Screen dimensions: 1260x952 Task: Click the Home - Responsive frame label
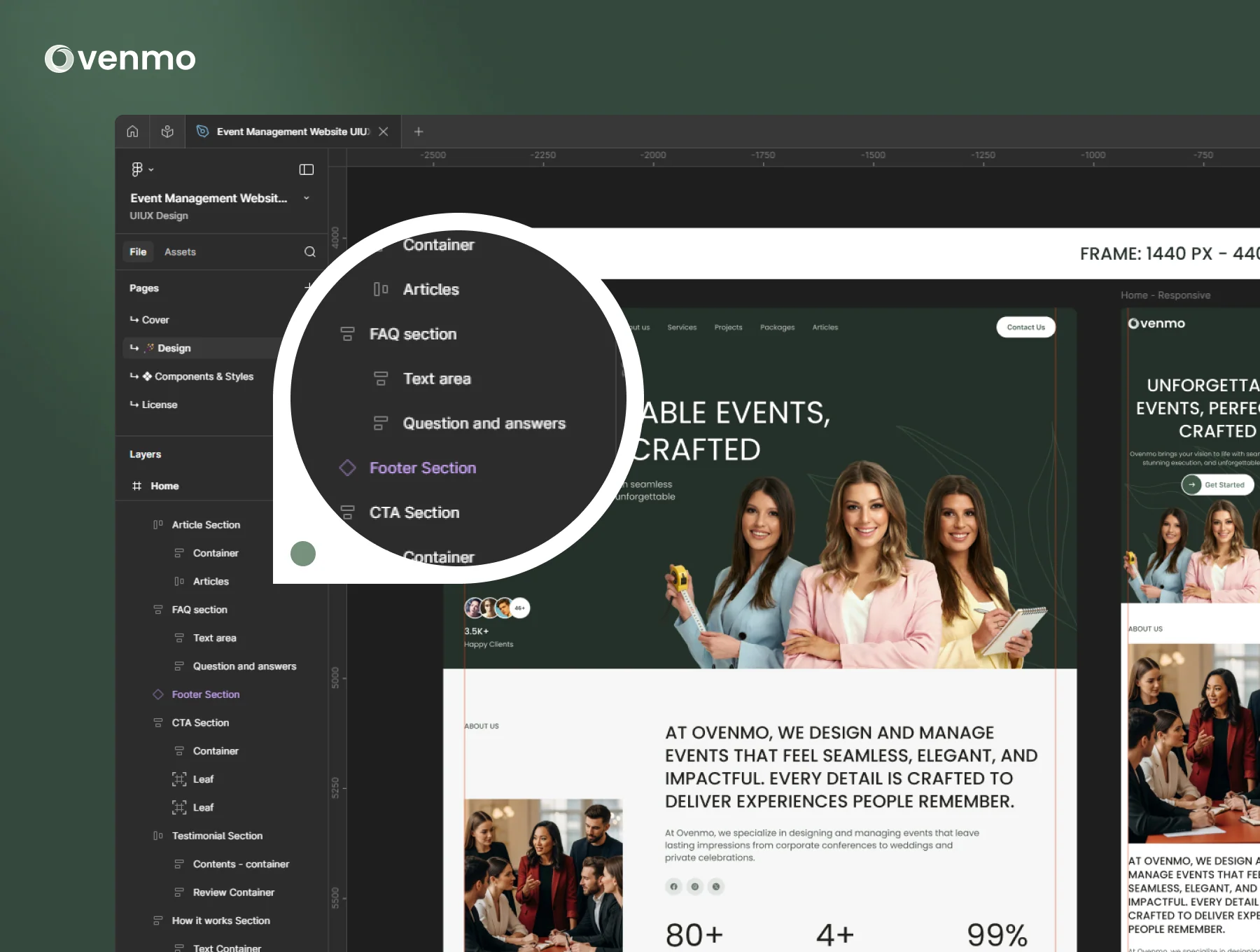point(1165,295)
